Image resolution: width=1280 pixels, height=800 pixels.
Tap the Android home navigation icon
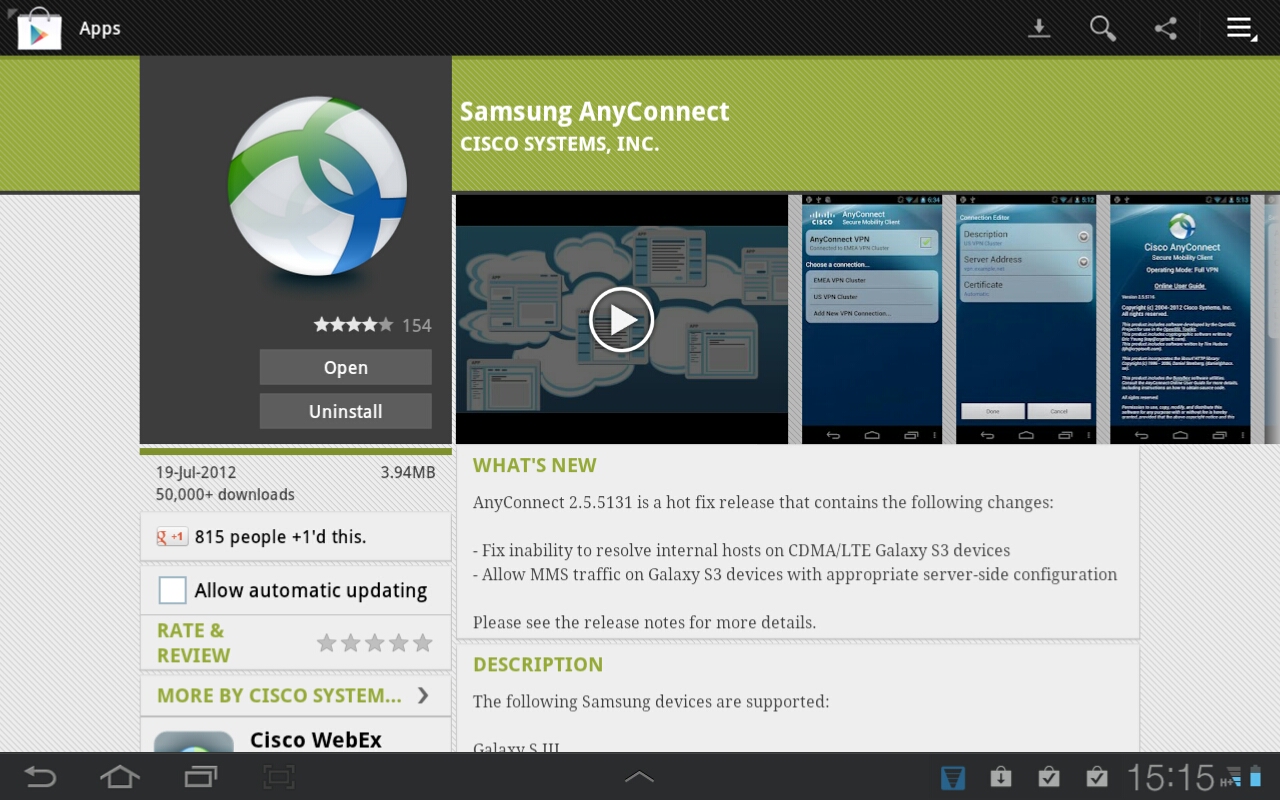tap(119, 776)
